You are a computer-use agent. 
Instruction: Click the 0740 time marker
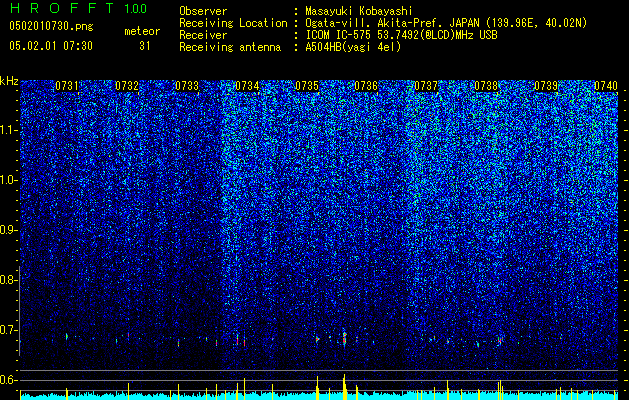(x=606, y=86)
